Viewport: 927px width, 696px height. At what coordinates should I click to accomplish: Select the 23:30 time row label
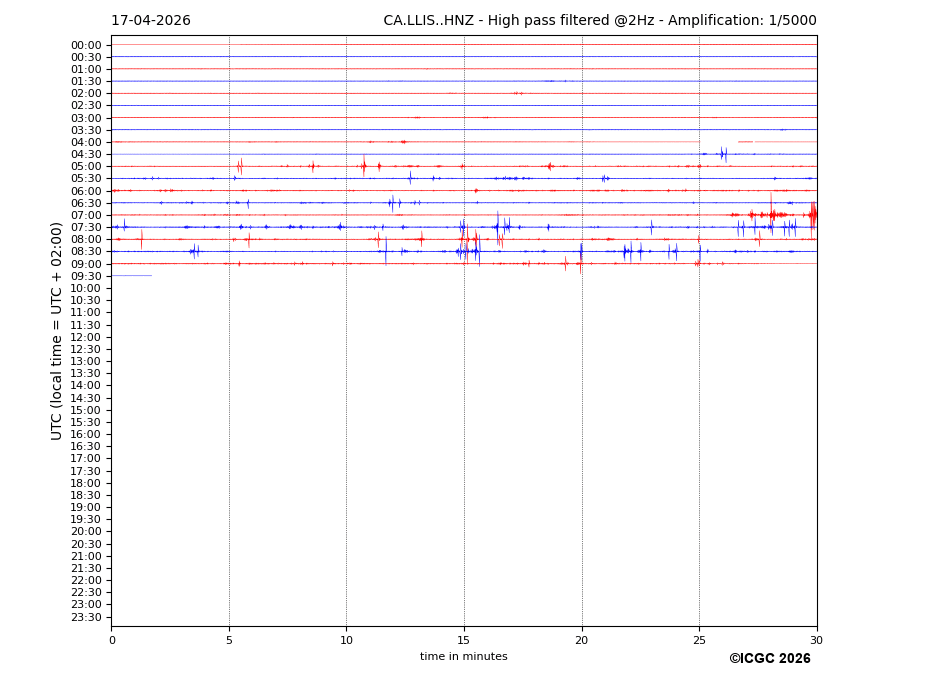tap(86, 618)
